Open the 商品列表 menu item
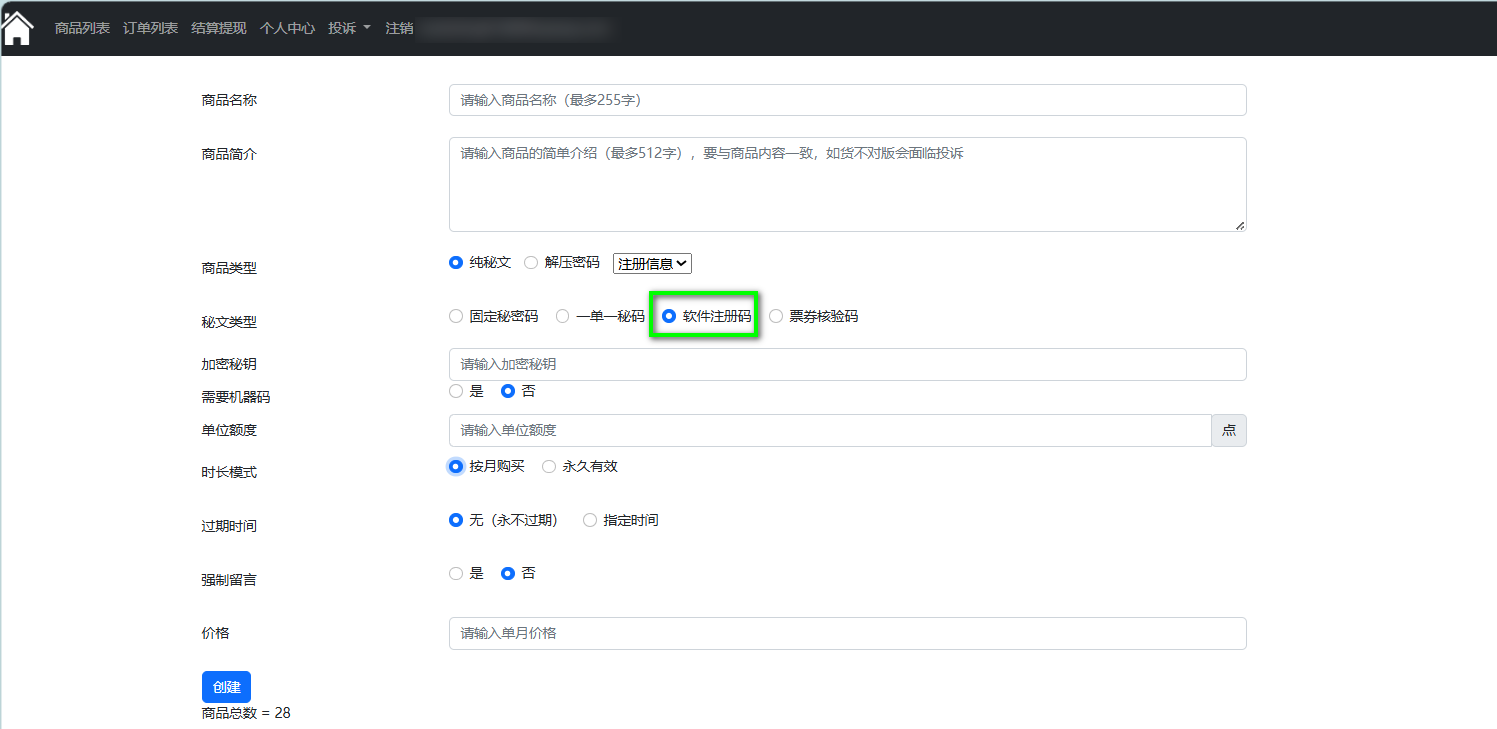The height and width of the screenshot is (729, 1497). 82,28
